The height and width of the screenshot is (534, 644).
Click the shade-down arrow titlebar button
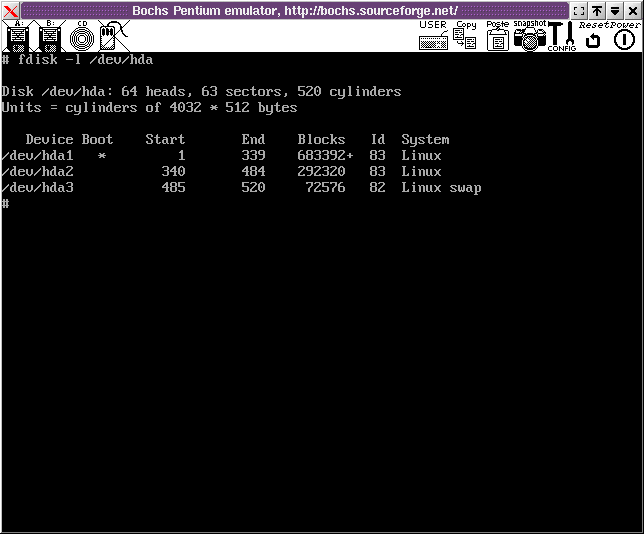click(x=615, y=10)
